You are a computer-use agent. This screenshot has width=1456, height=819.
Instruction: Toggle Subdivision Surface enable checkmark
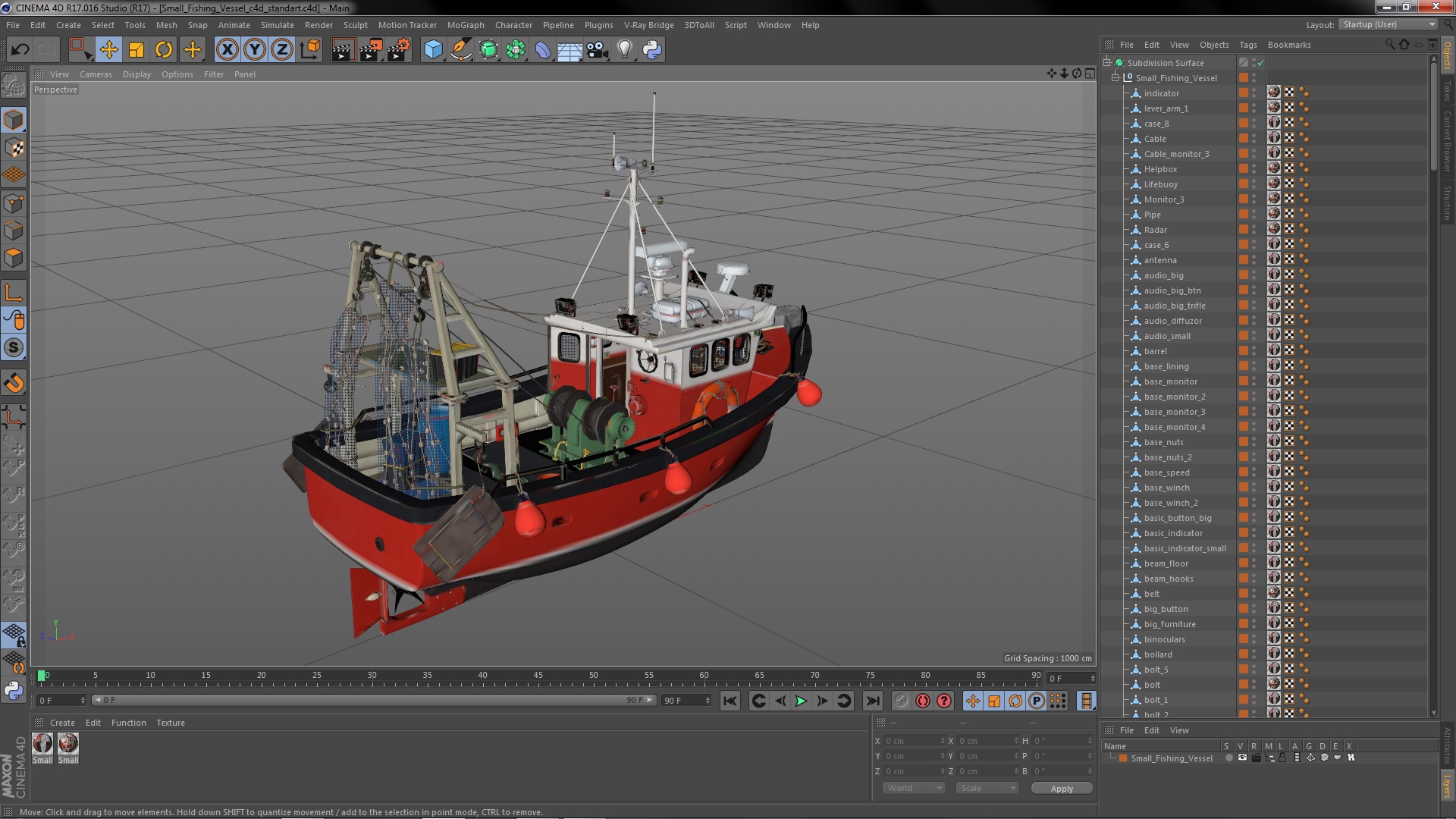click(1260, 63)
